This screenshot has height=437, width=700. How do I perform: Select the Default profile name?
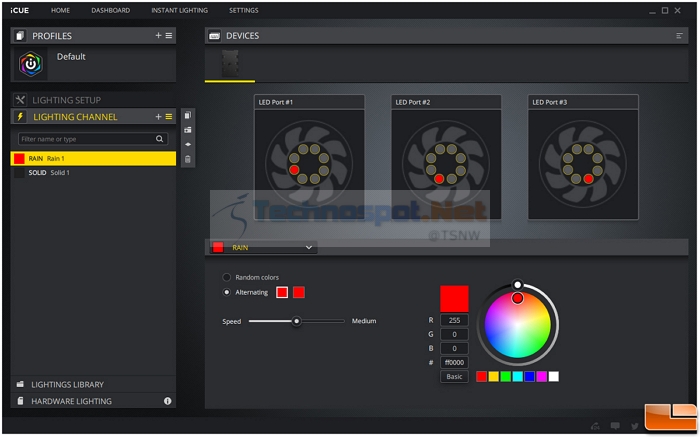[x=71, y=57]
